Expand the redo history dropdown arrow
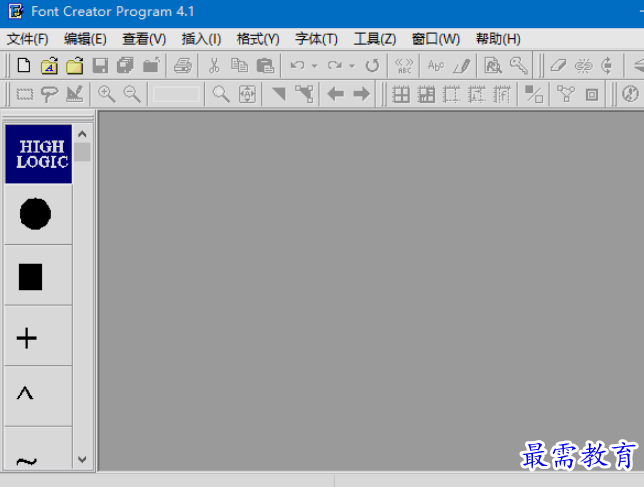The image size is (644, 487). tap(352, 66)
